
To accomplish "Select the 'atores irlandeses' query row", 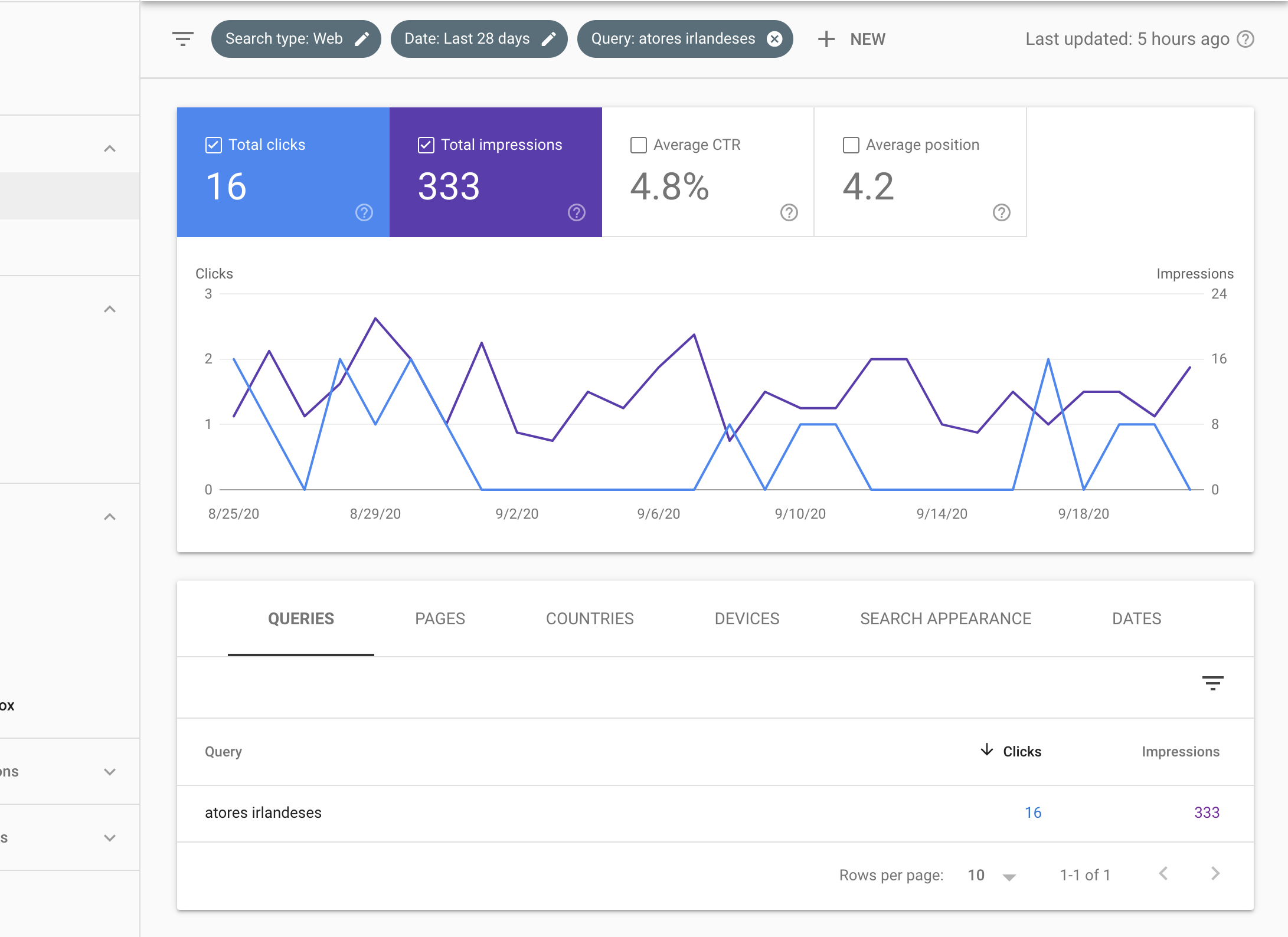I will click(x=263, y=812).
